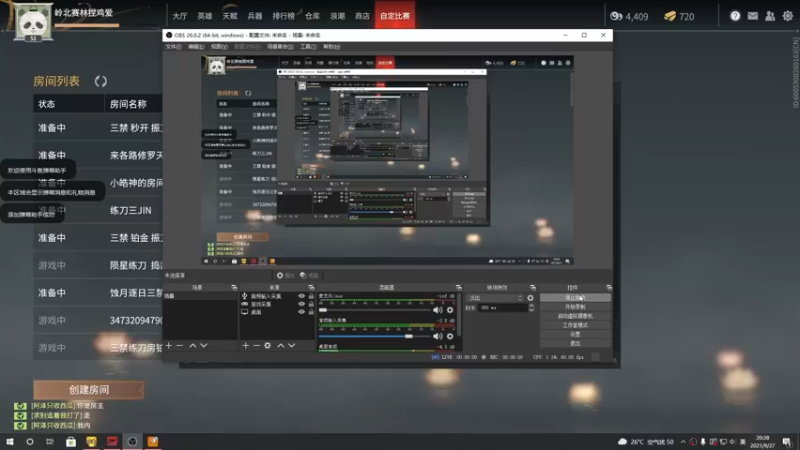Click 停止推流 in OBS controls
The height and width of the screenshot is (450, 800).
575,297
